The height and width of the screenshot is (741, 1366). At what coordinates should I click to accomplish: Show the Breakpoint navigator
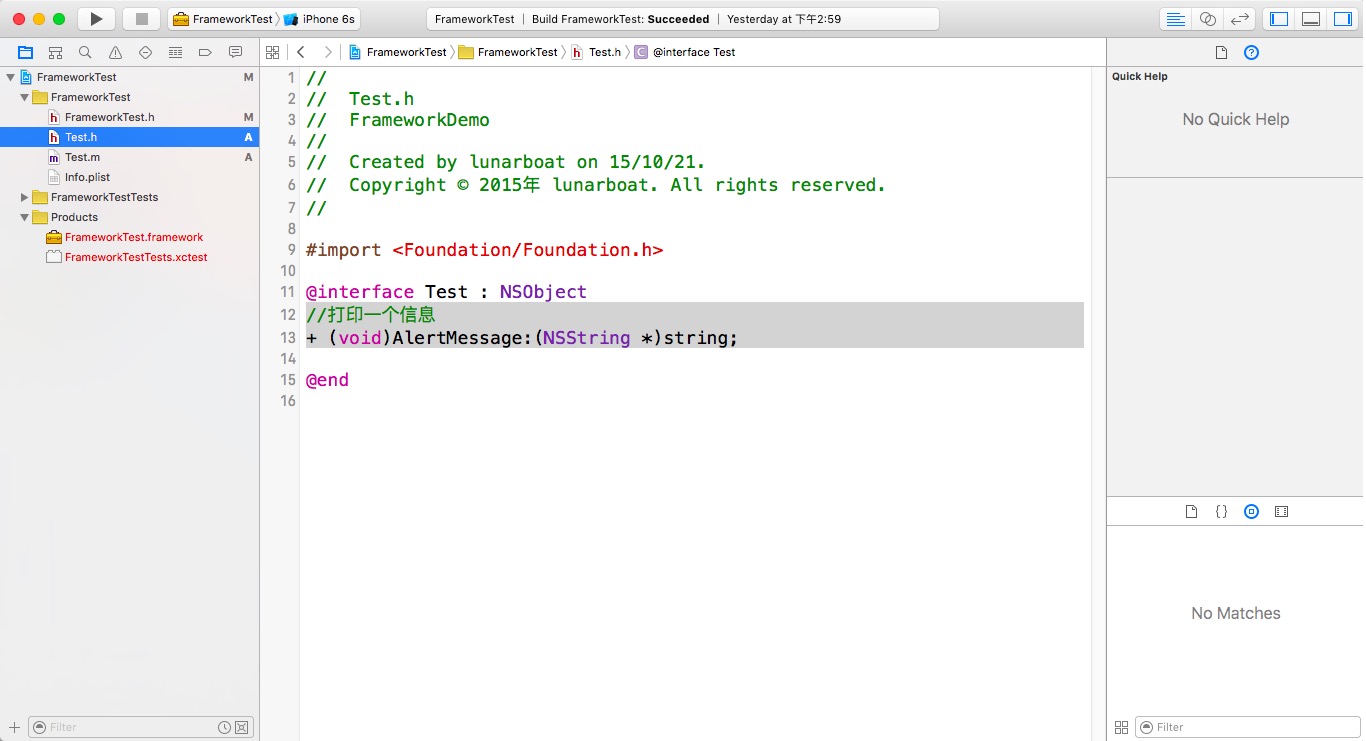point(205,52)
